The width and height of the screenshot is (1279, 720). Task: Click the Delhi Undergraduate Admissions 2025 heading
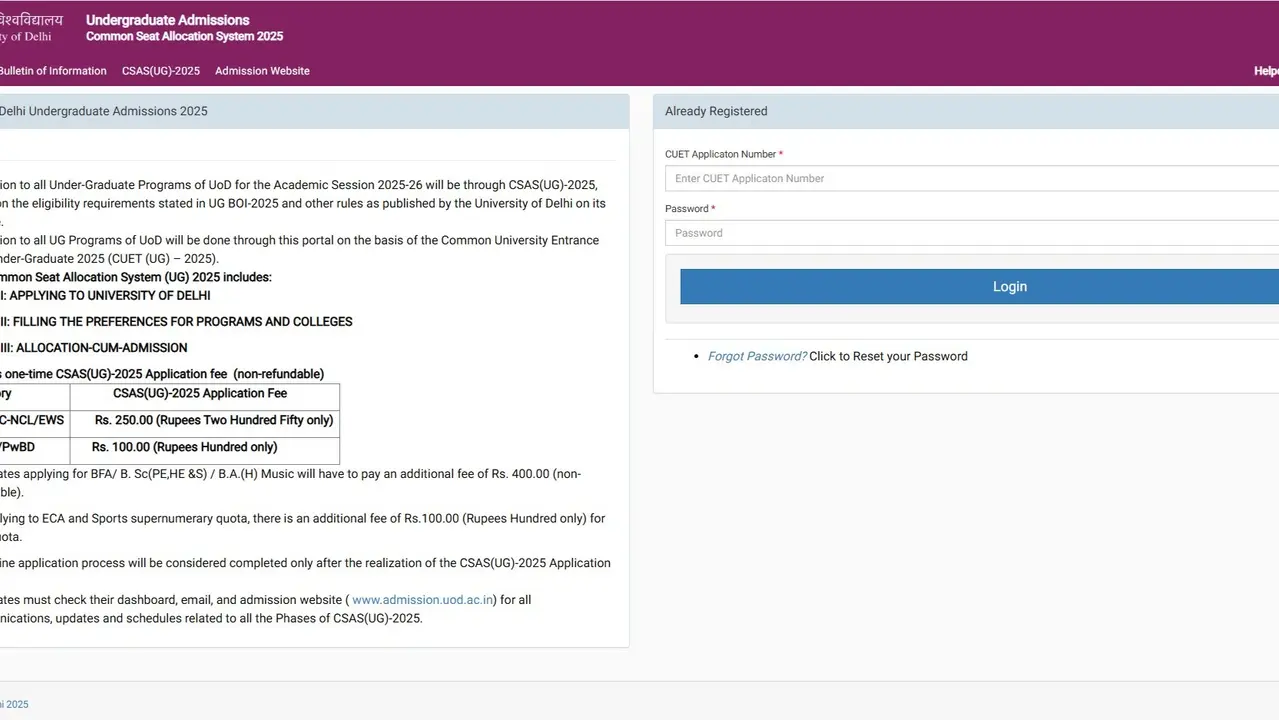104,111
